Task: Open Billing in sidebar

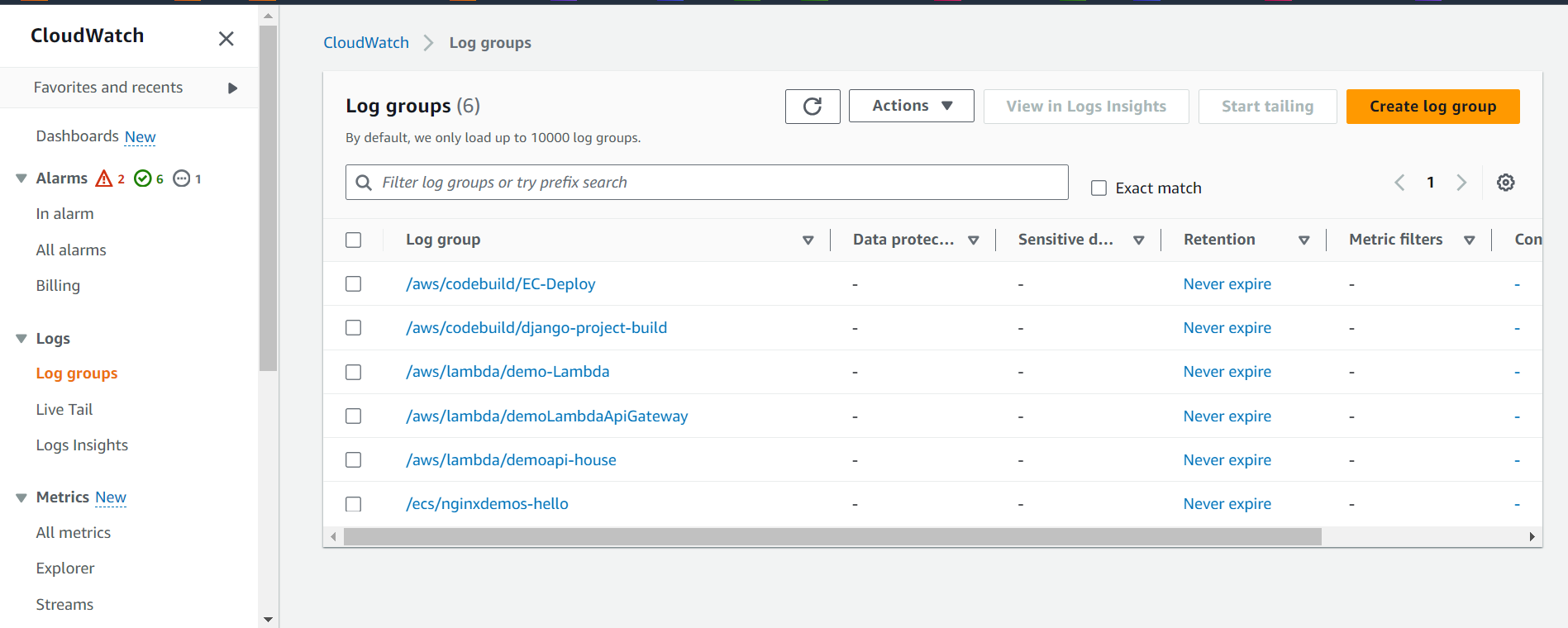Action: 58,286
